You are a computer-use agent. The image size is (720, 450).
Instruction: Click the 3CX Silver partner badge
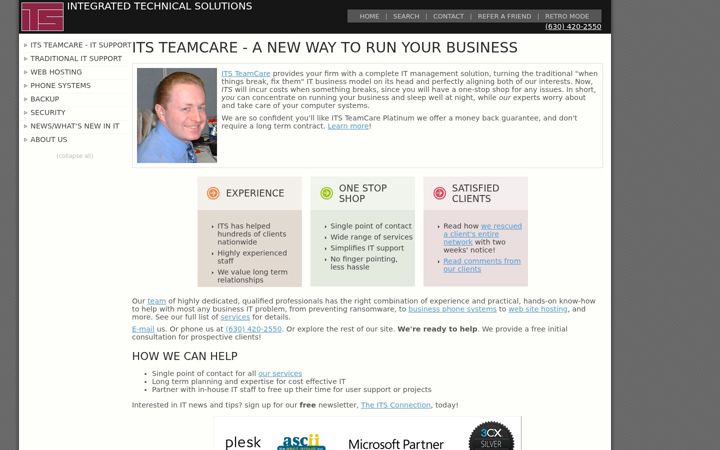(x=491, y=436)
